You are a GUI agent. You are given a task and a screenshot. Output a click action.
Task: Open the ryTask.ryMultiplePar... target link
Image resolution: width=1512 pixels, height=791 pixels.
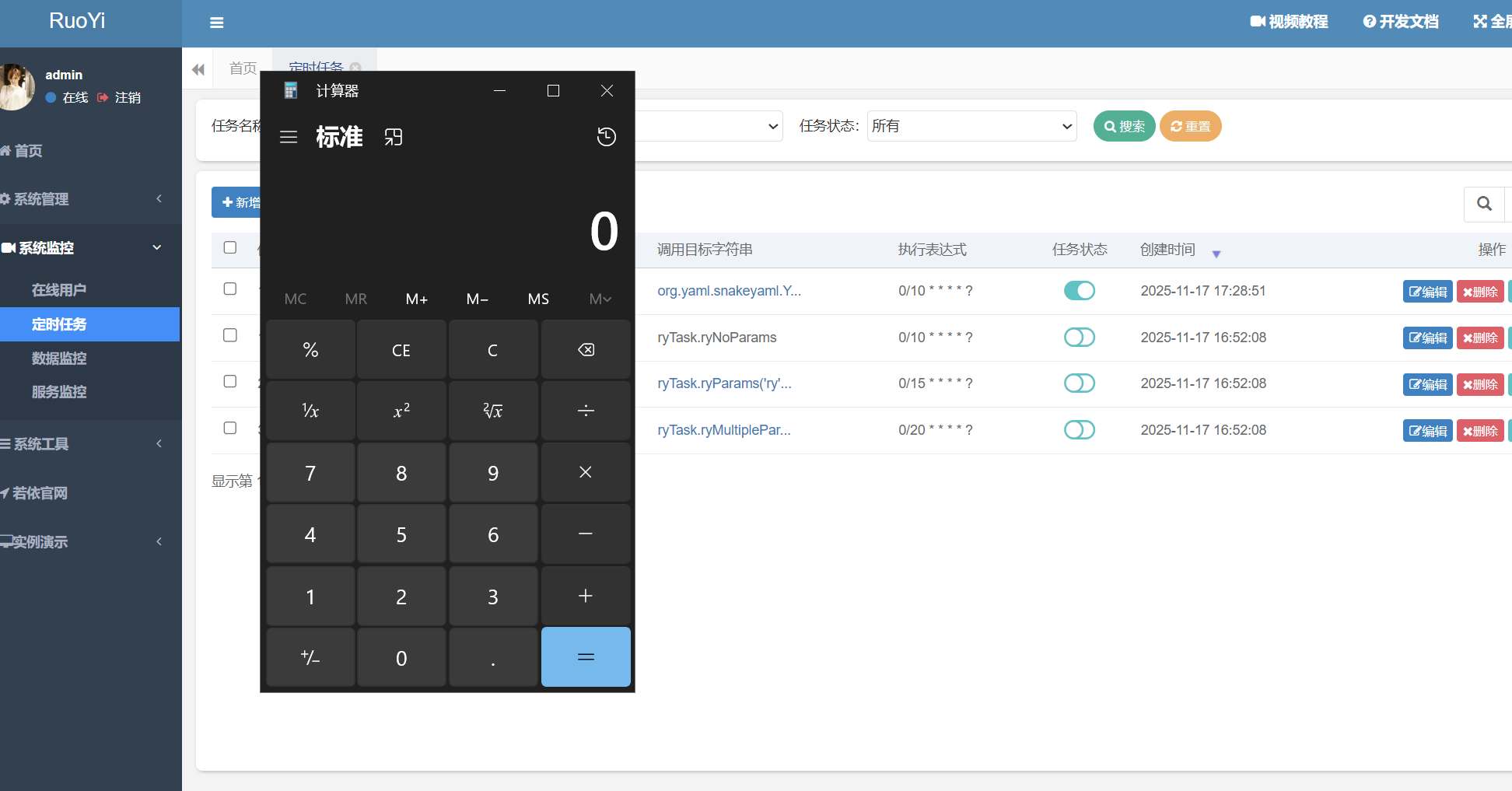723,430
